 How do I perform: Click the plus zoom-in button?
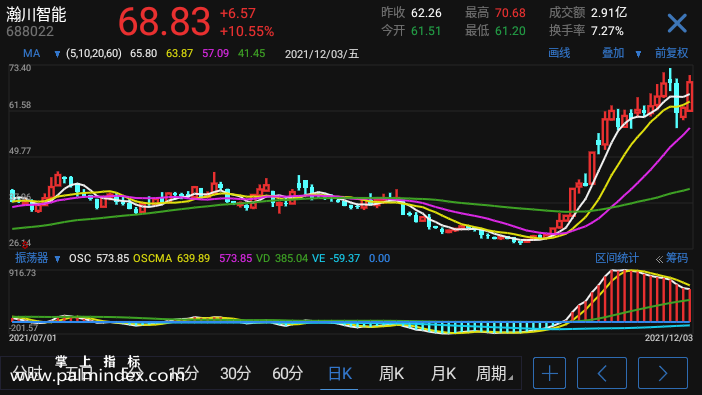click(x=549, y=373)
